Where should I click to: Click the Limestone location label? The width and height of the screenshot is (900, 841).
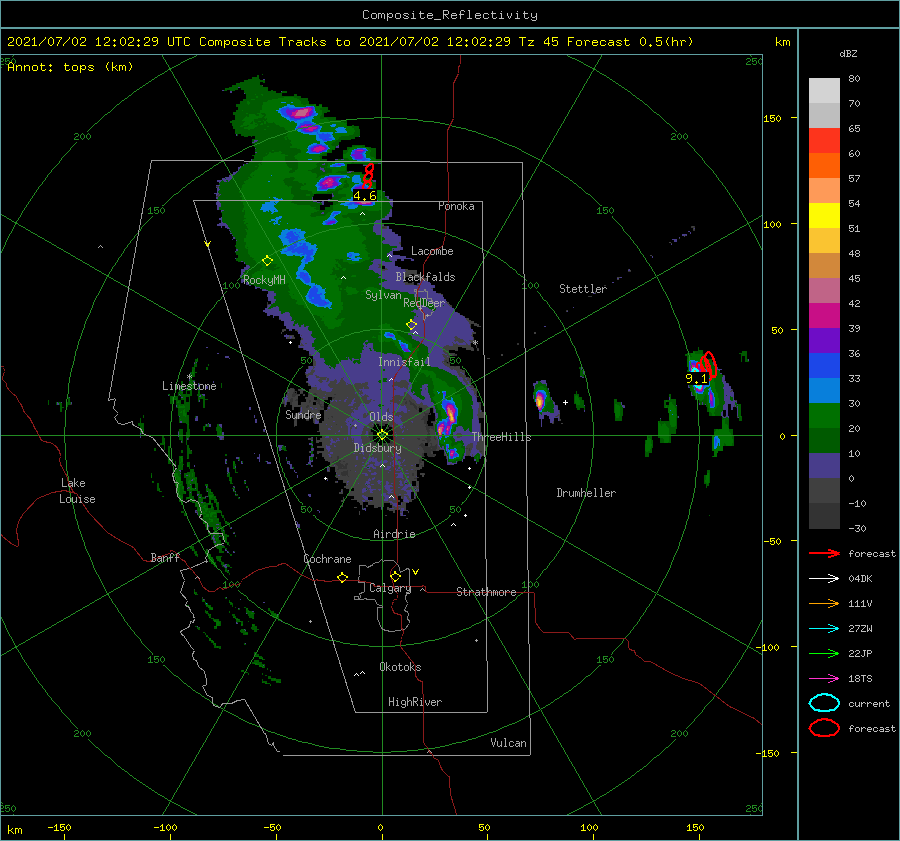pos(189,386)
